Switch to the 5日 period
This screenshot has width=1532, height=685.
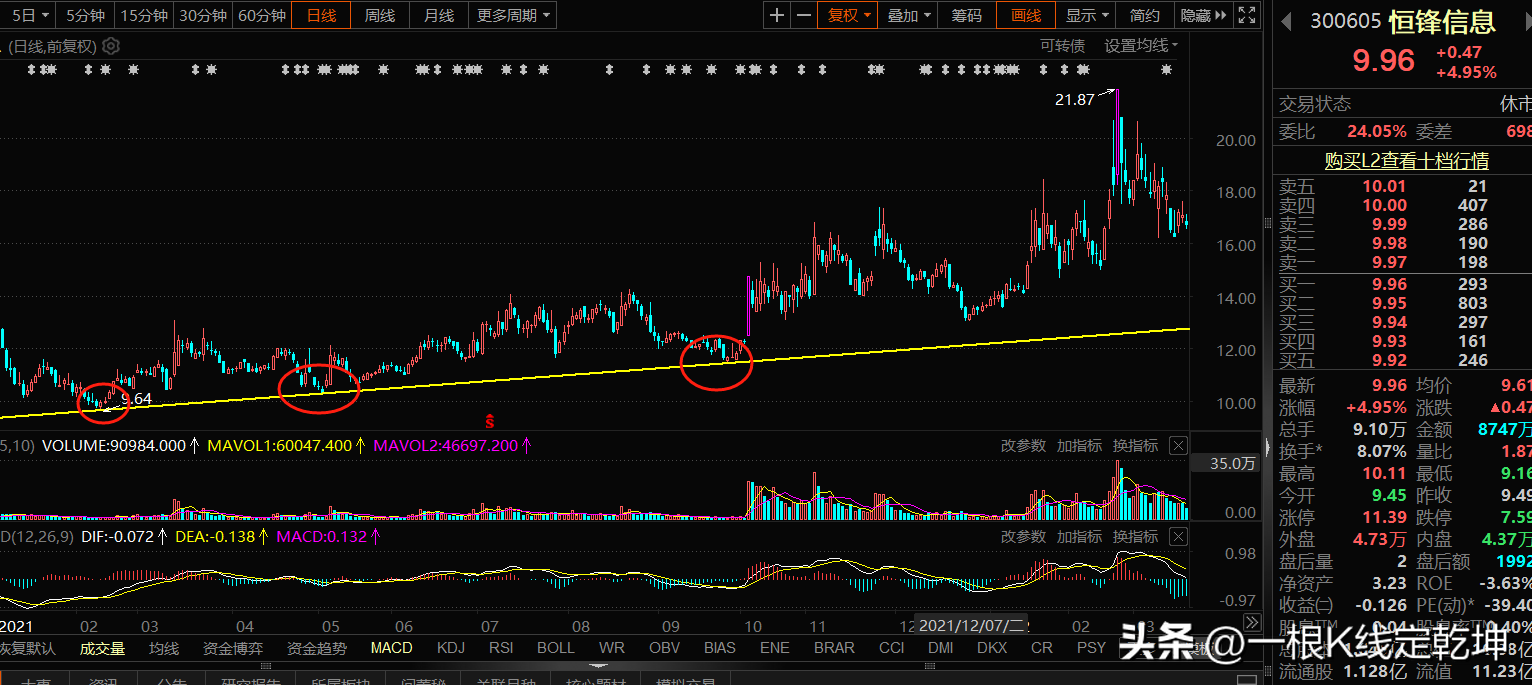28,15
